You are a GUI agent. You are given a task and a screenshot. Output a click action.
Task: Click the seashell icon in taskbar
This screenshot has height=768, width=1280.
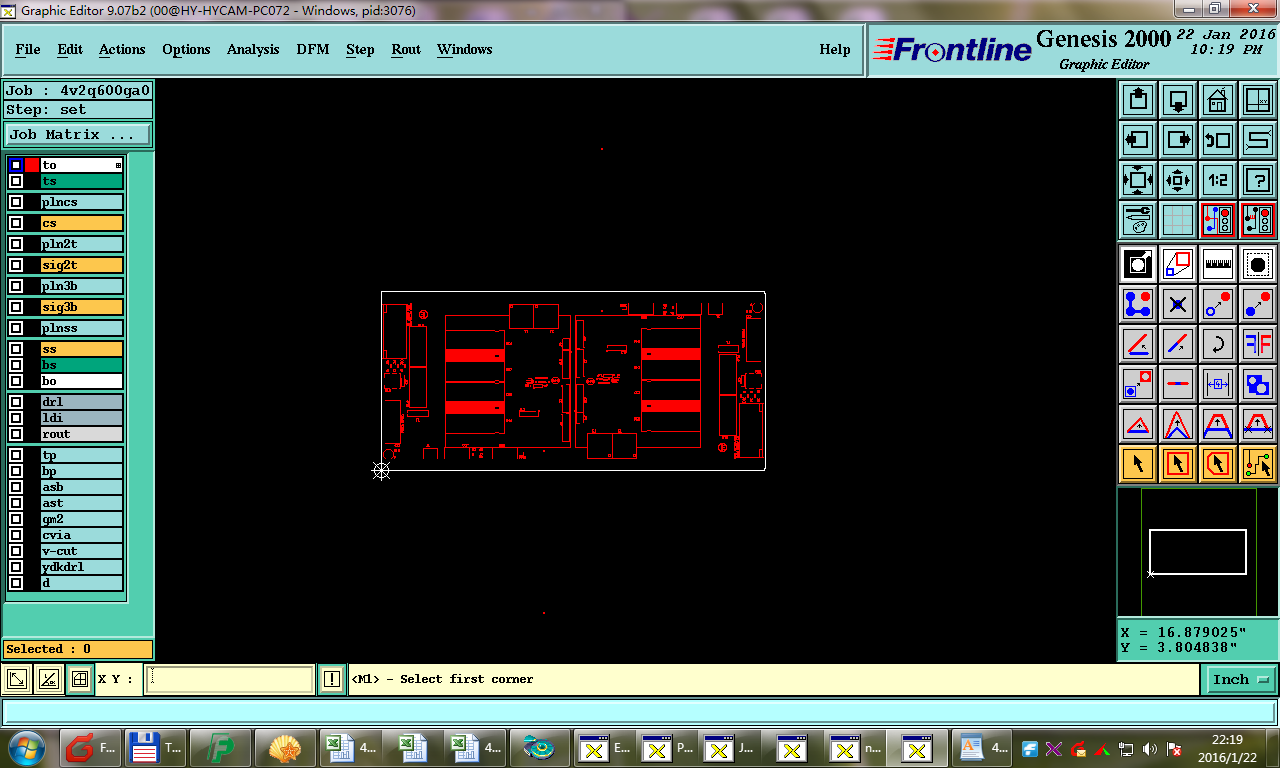click(x=285, y=748)
